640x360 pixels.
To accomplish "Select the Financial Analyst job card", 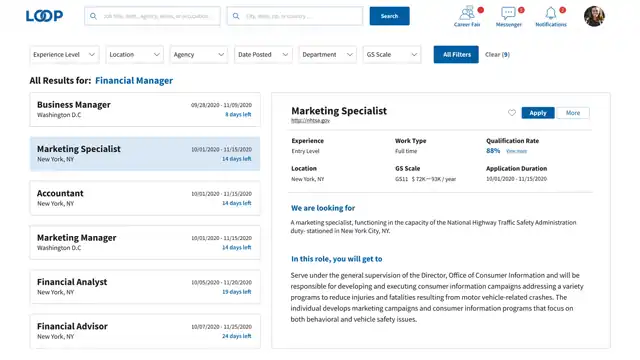I will click(x=145, y=287).
